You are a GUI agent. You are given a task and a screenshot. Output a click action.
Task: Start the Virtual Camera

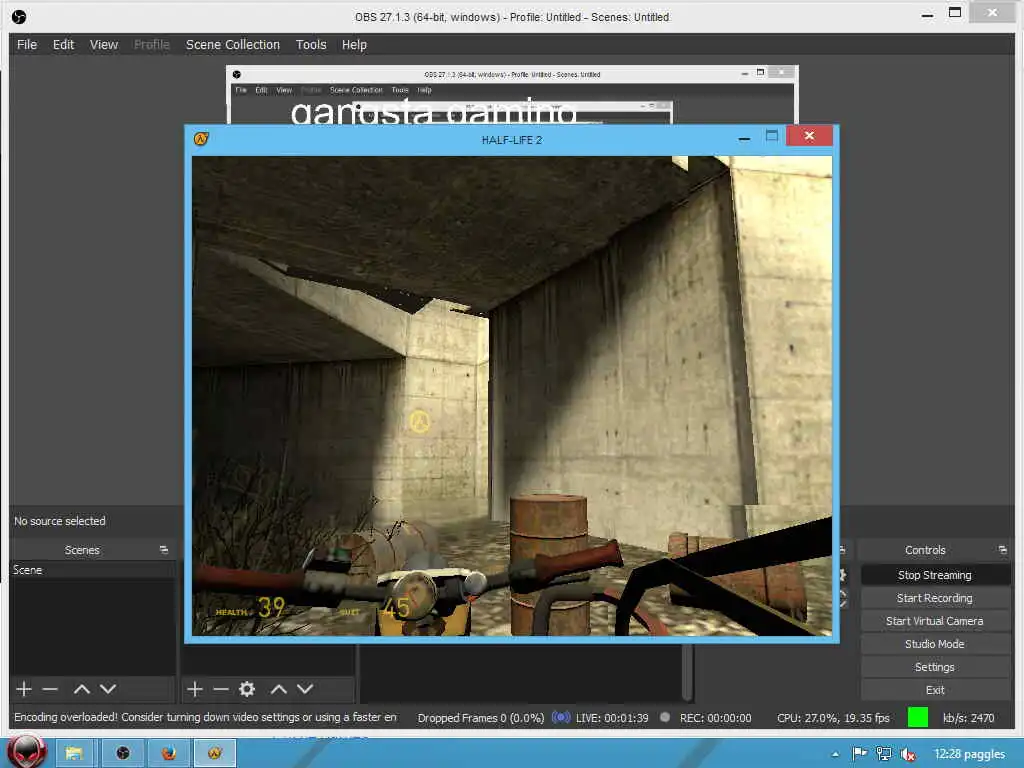tap(935, 620)
